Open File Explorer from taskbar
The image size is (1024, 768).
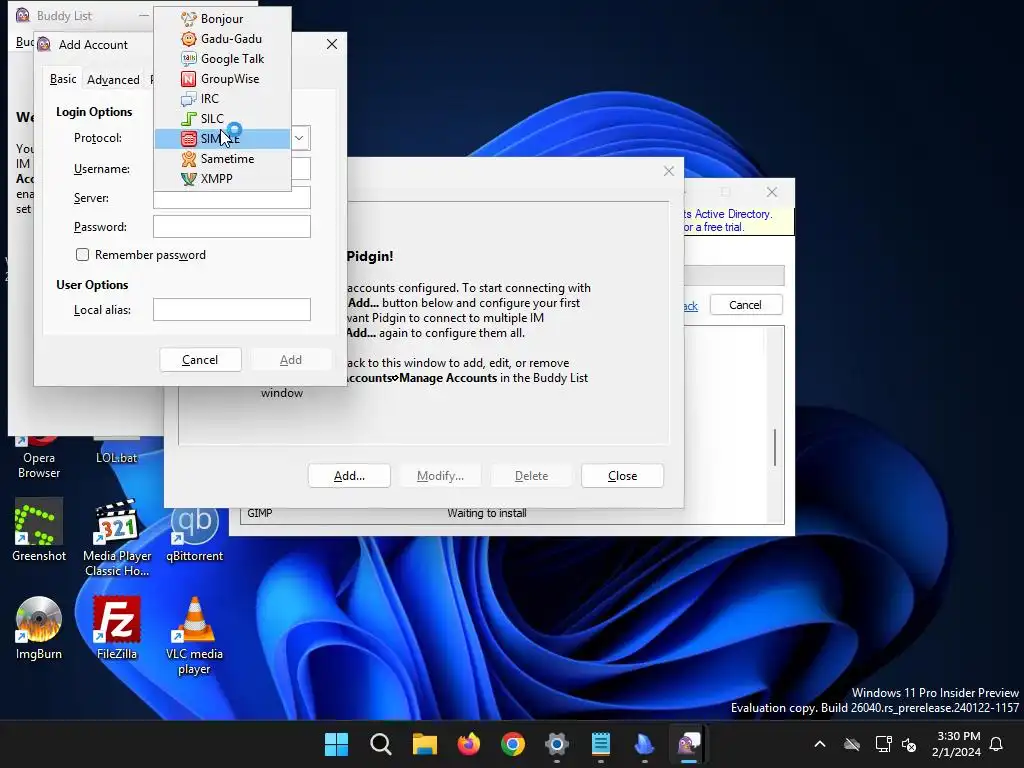tap(424, 744)
